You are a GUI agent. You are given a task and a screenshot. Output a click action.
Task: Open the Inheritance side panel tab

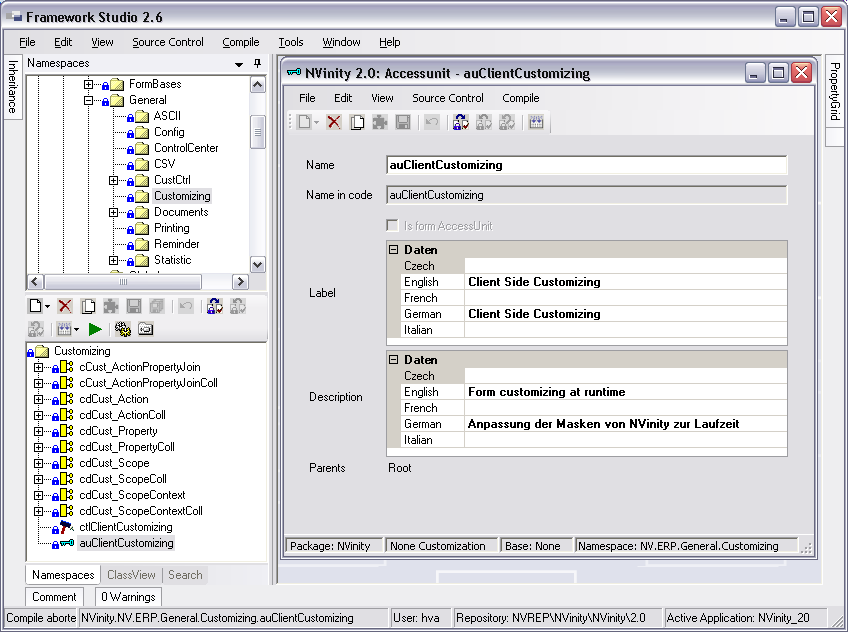[13, 86]
